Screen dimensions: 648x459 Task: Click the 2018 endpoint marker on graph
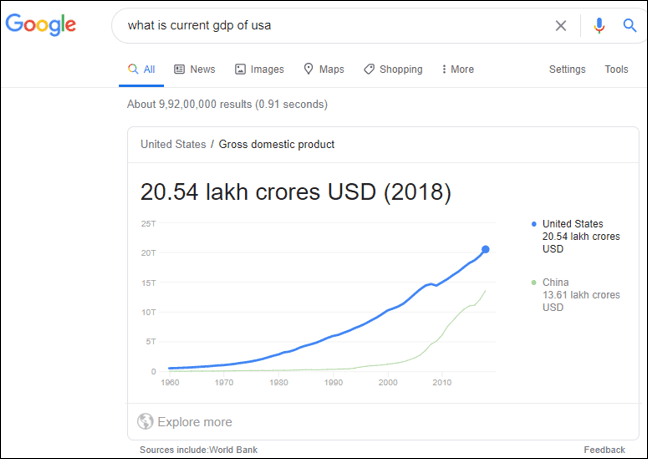point(486,249)
